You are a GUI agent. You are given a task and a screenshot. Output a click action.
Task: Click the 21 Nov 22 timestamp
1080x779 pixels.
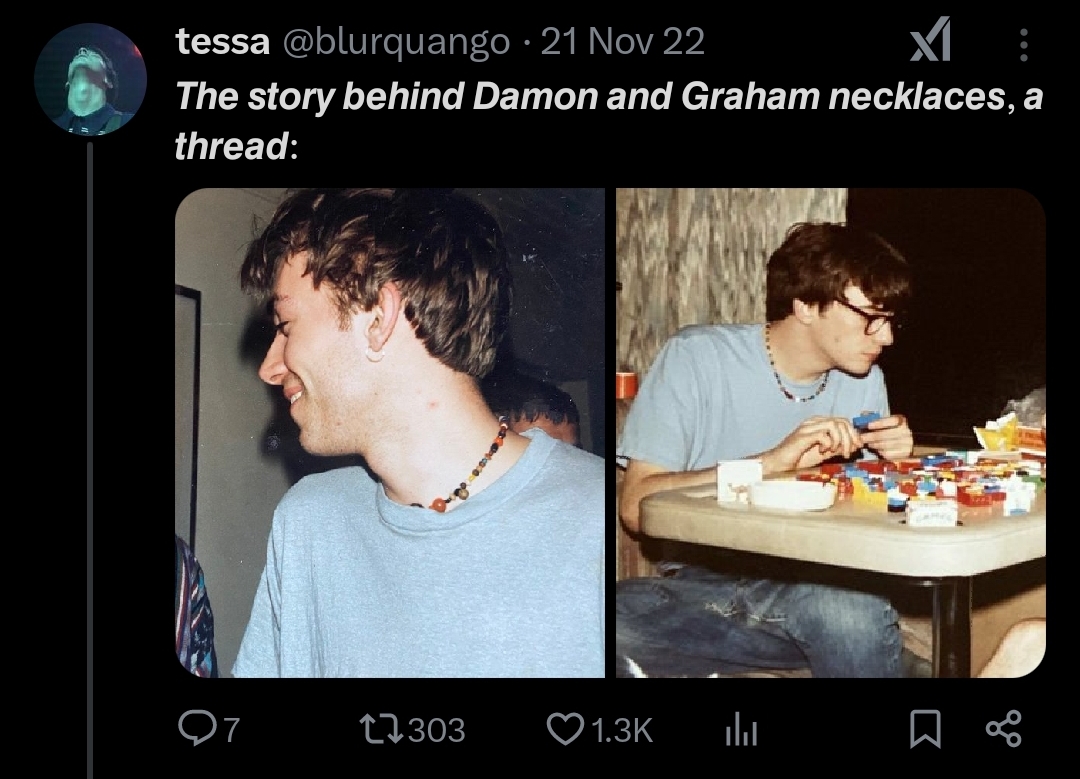623,42
